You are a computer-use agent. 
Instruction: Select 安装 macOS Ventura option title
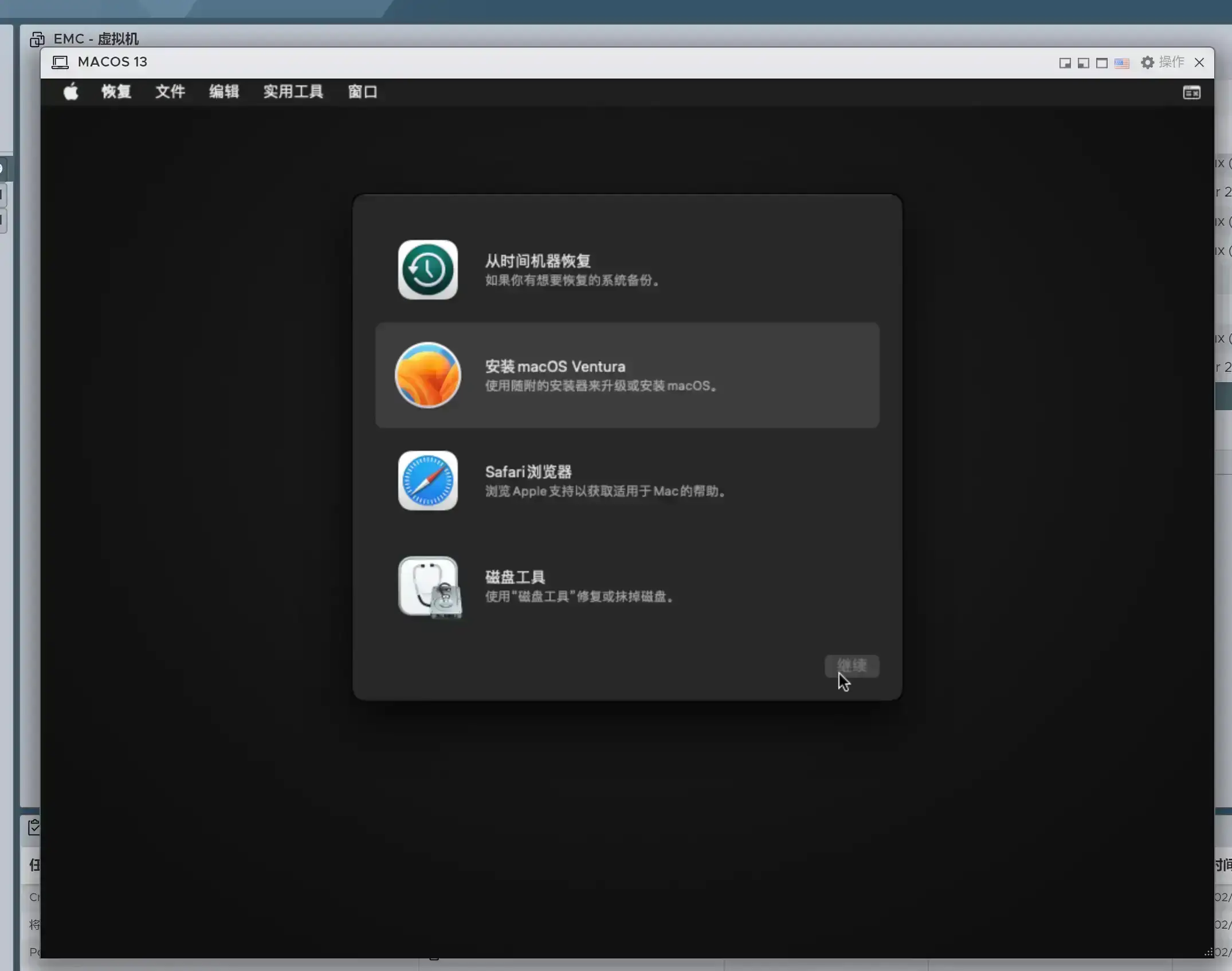pos(555,367)
